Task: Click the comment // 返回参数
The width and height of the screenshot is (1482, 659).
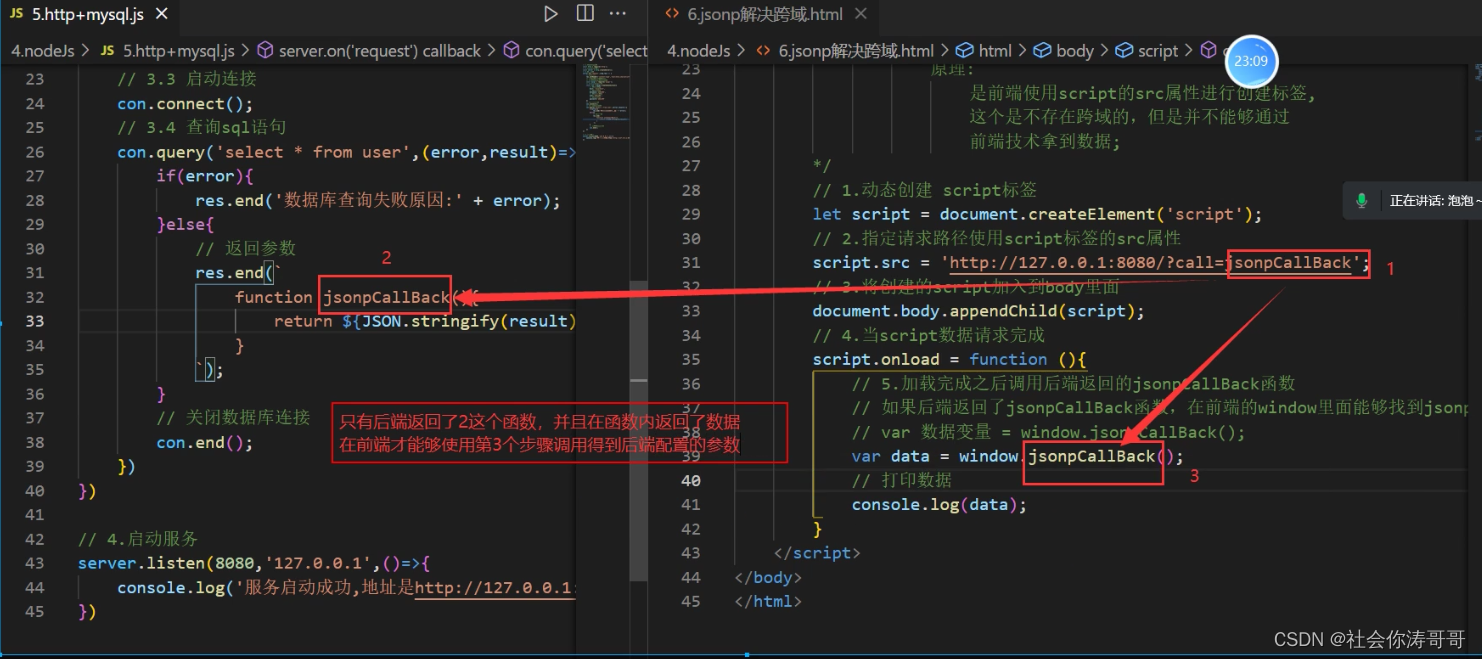Action: click(x=246, y=249)
